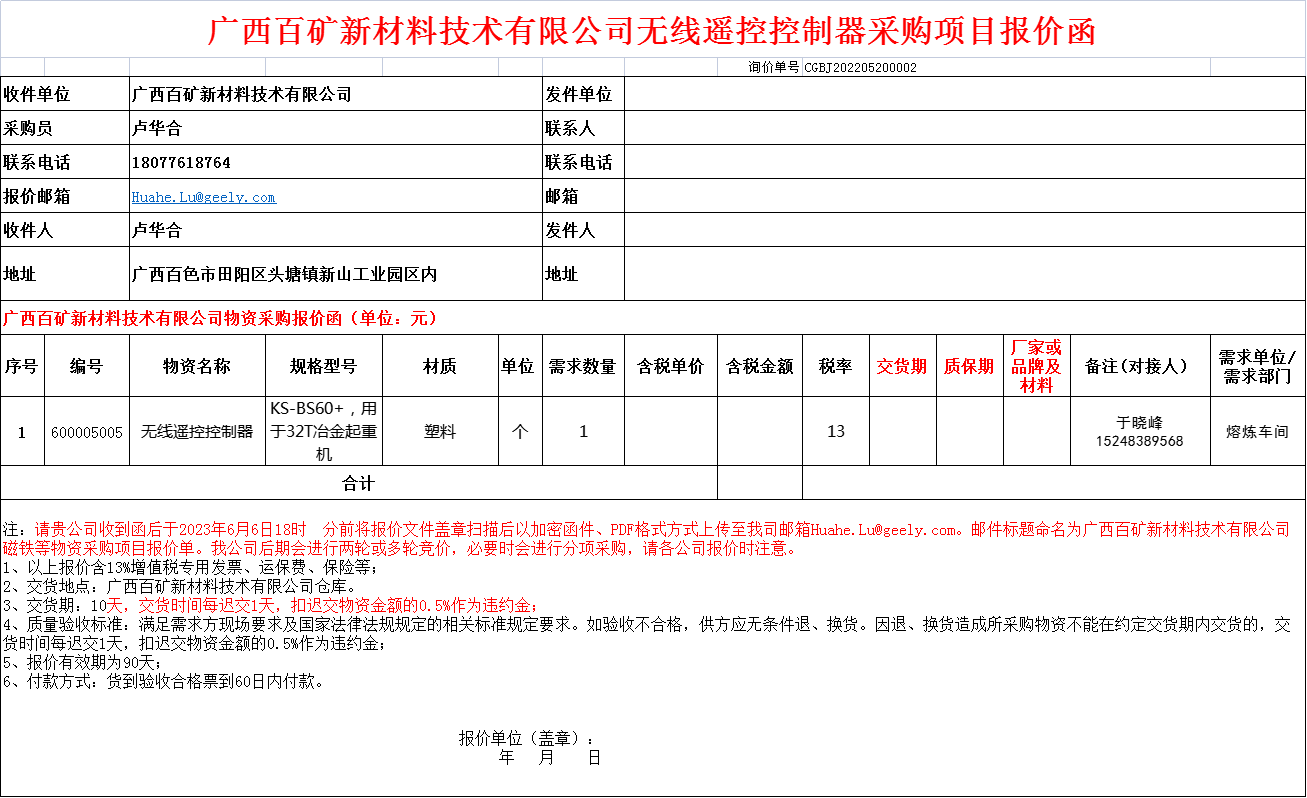Click empty 含税金额 cell in row 1
Screen dimensions: 1307x798
pos(760,432)
